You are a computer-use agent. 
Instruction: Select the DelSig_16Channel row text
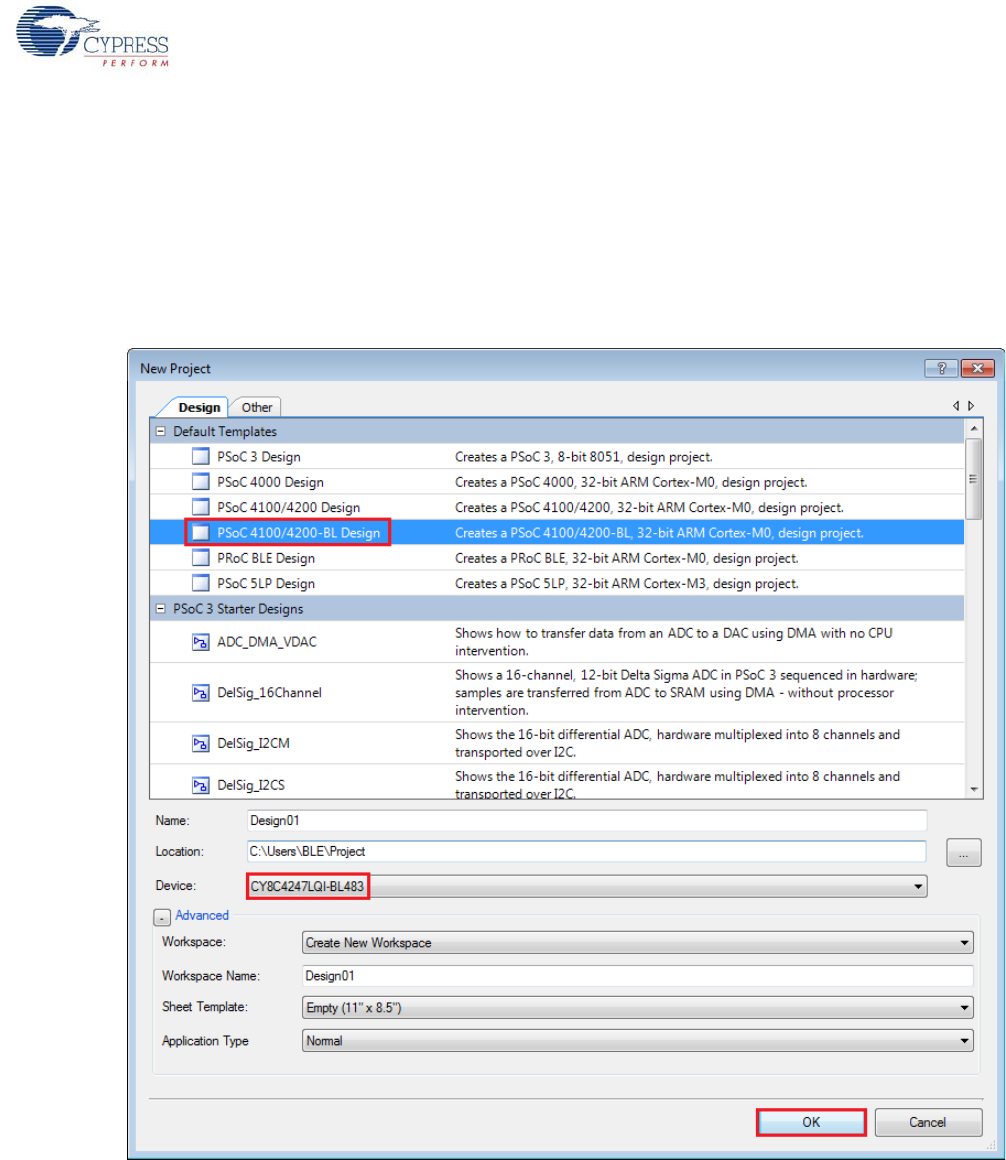tap(270, 693)
